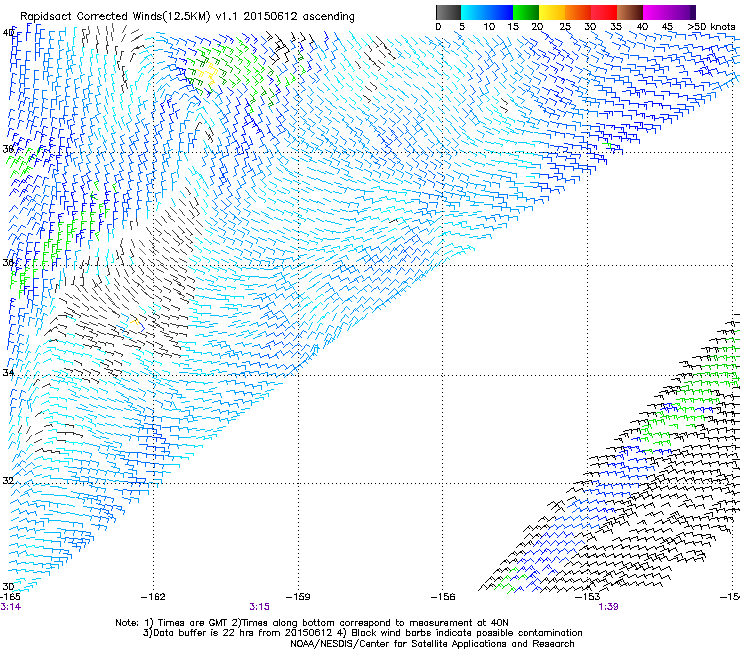
Task: Click the legend scale label "15"
Action: coord(513,27)
